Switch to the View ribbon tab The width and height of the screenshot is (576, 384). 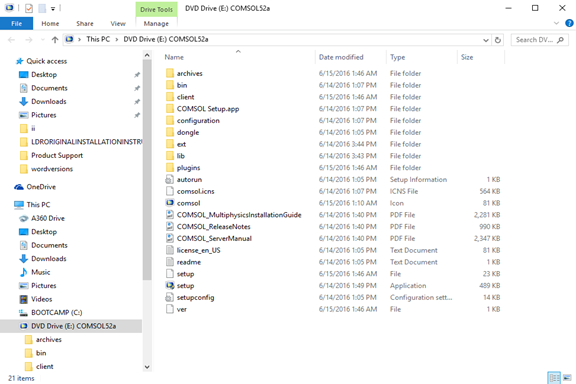pyautogui.click(x=118, y=24)
